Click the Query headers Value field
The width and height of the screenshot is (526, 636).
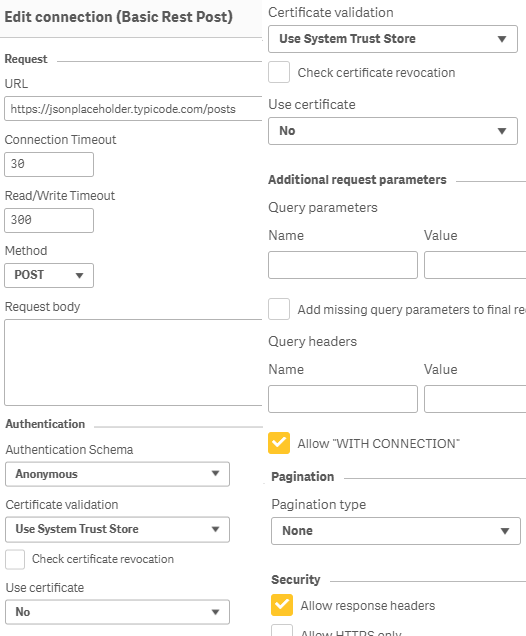[475, 399]
